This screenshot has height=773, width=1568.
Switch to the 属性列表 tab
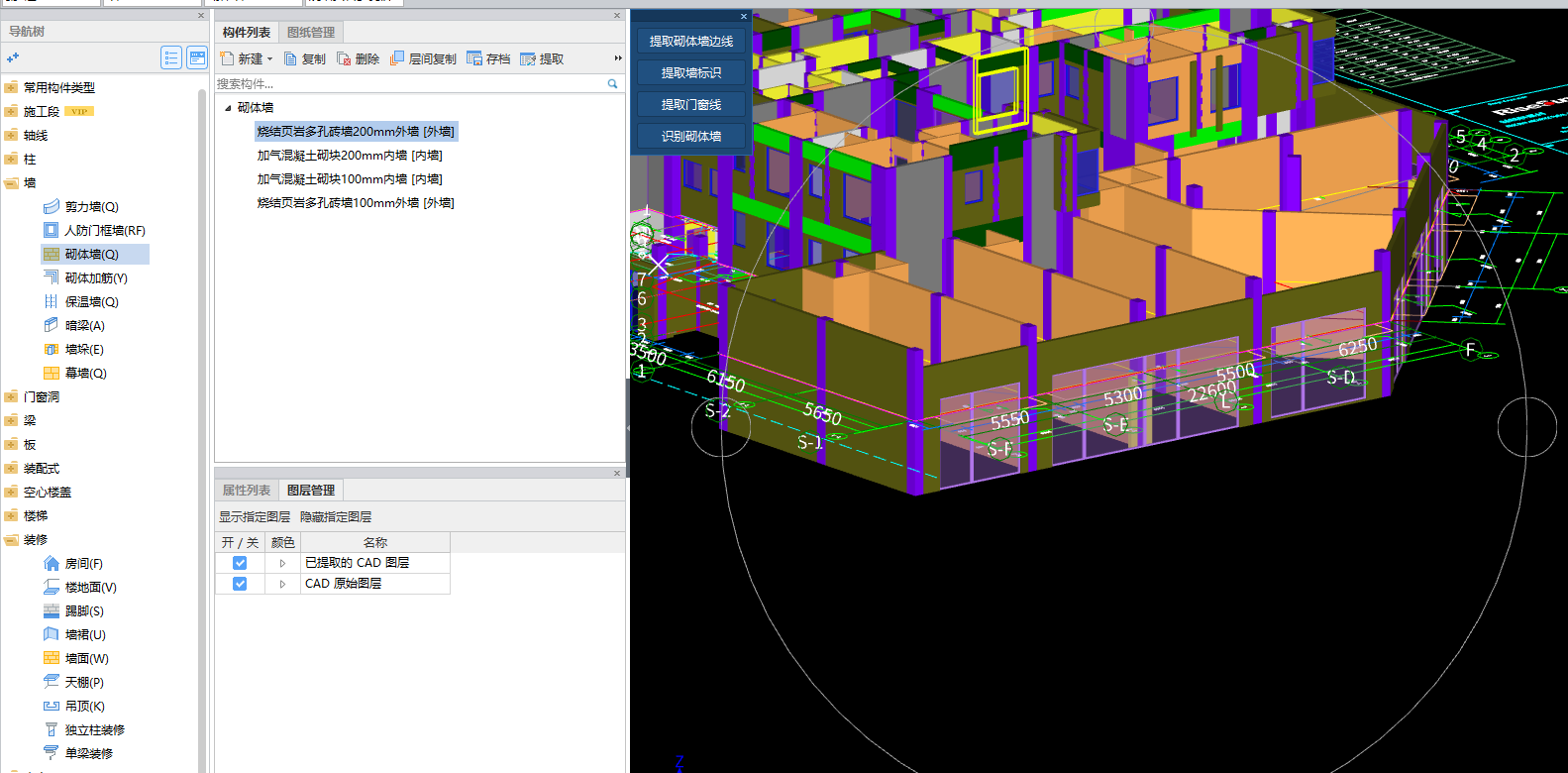pyautogui.click(x=247, y=491)
